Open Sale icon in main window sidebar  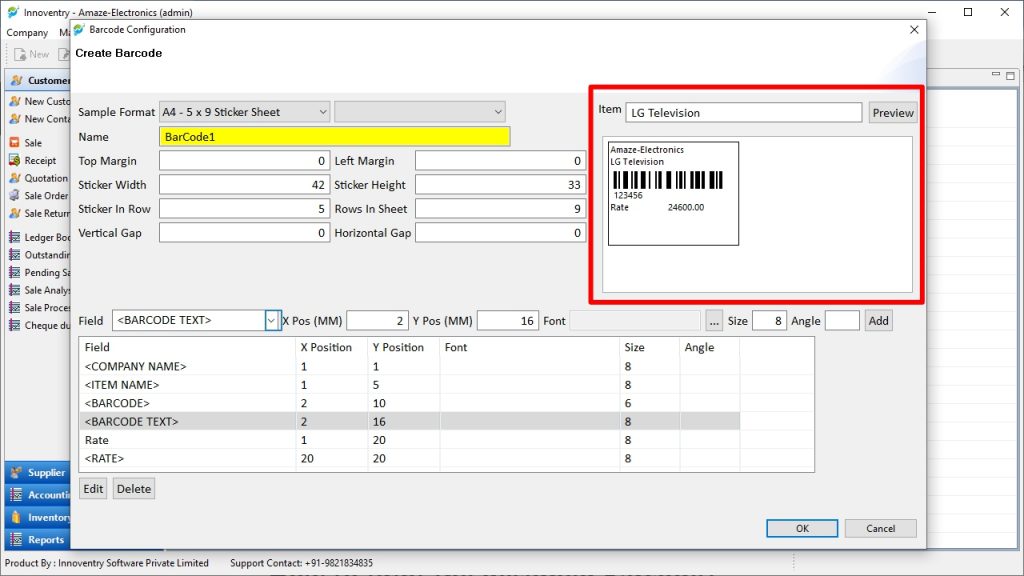click(x=14, y=142)
